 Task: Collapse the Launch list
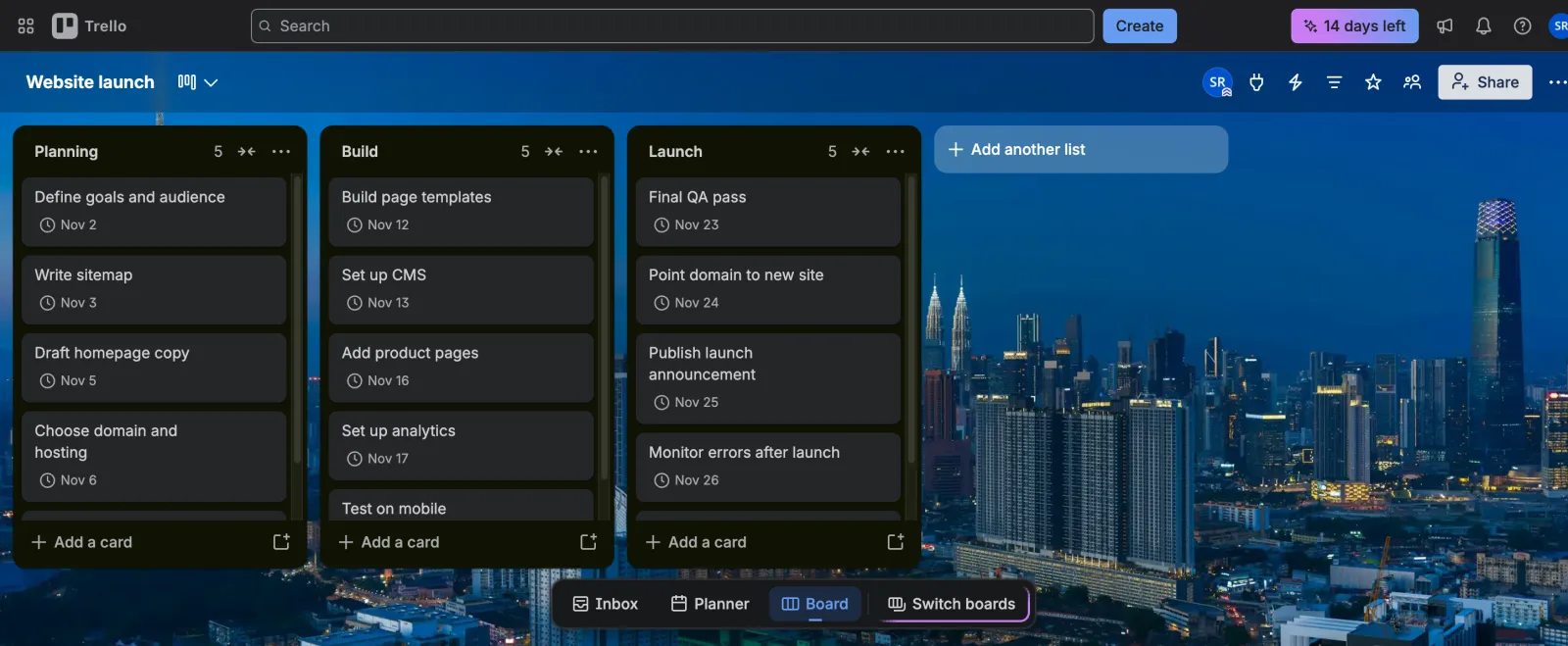point(860,151)
